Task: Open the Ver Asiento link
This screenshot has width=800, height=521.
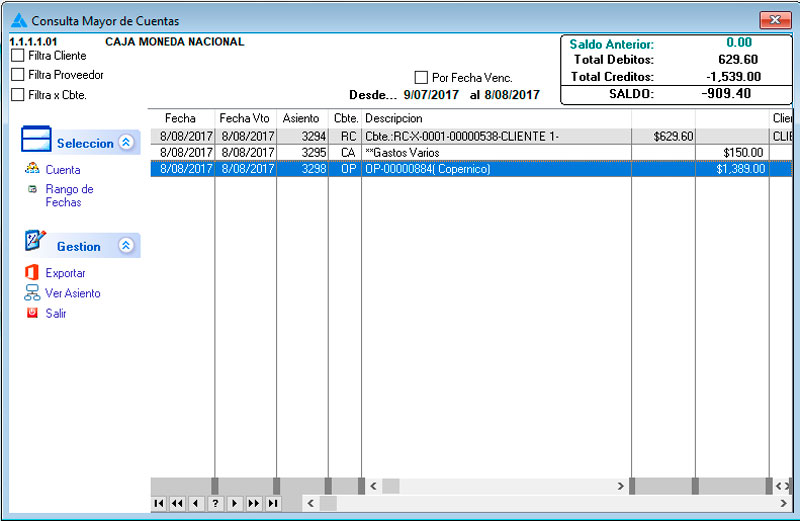Action: [73, 293]
